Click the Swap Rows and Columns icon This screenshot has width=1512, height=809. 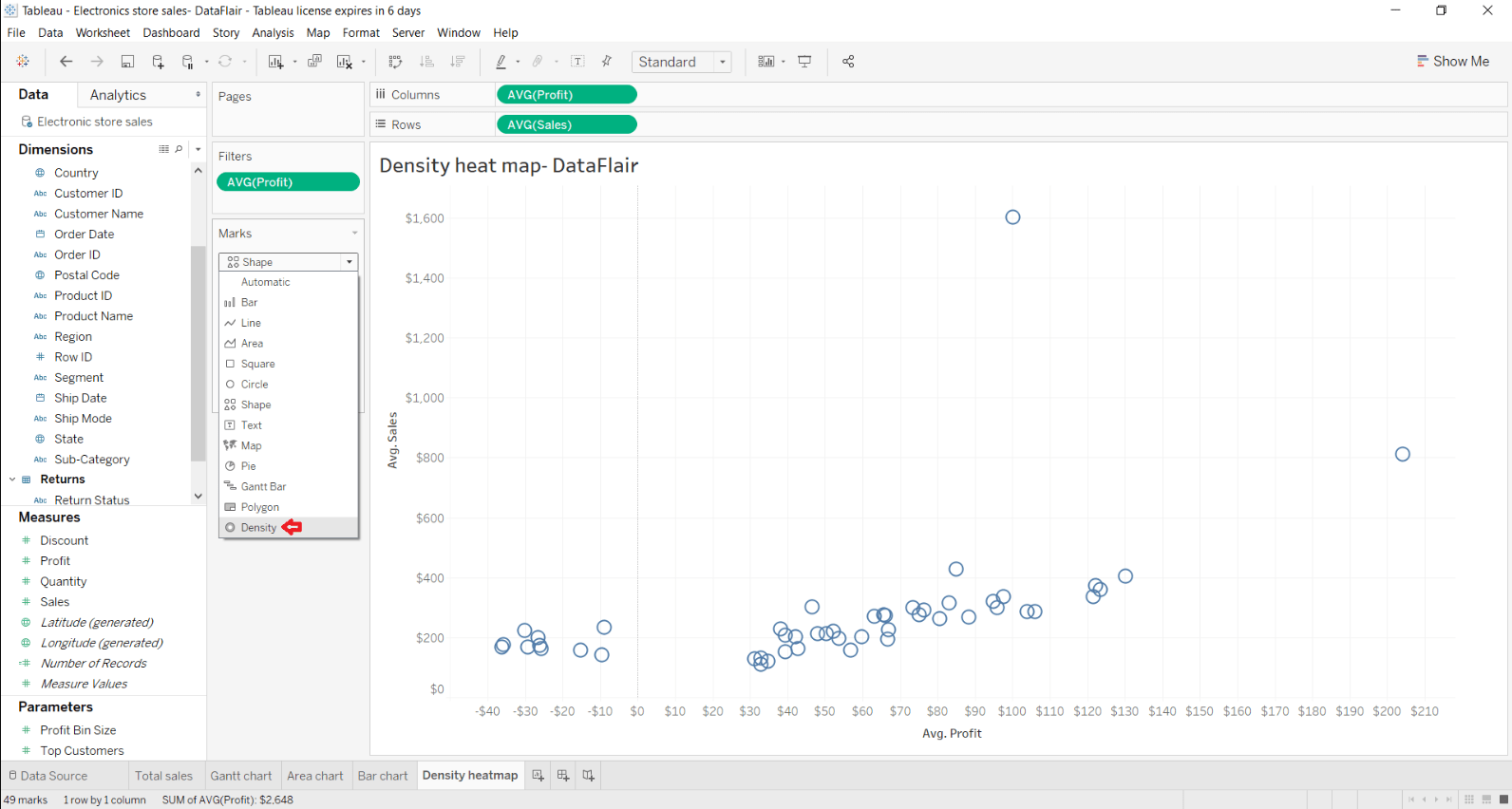(x=395, y=62)
